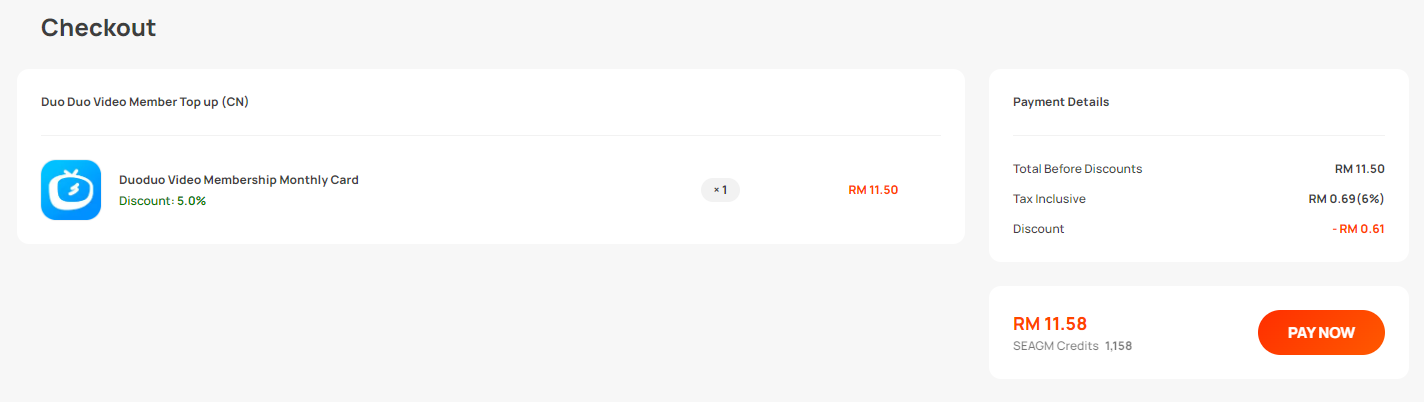Viewport: 1424px width, 402px height.
Task: Click the Total Before Discounts label
Action: pyautogui.click(x=1077, y=169)
